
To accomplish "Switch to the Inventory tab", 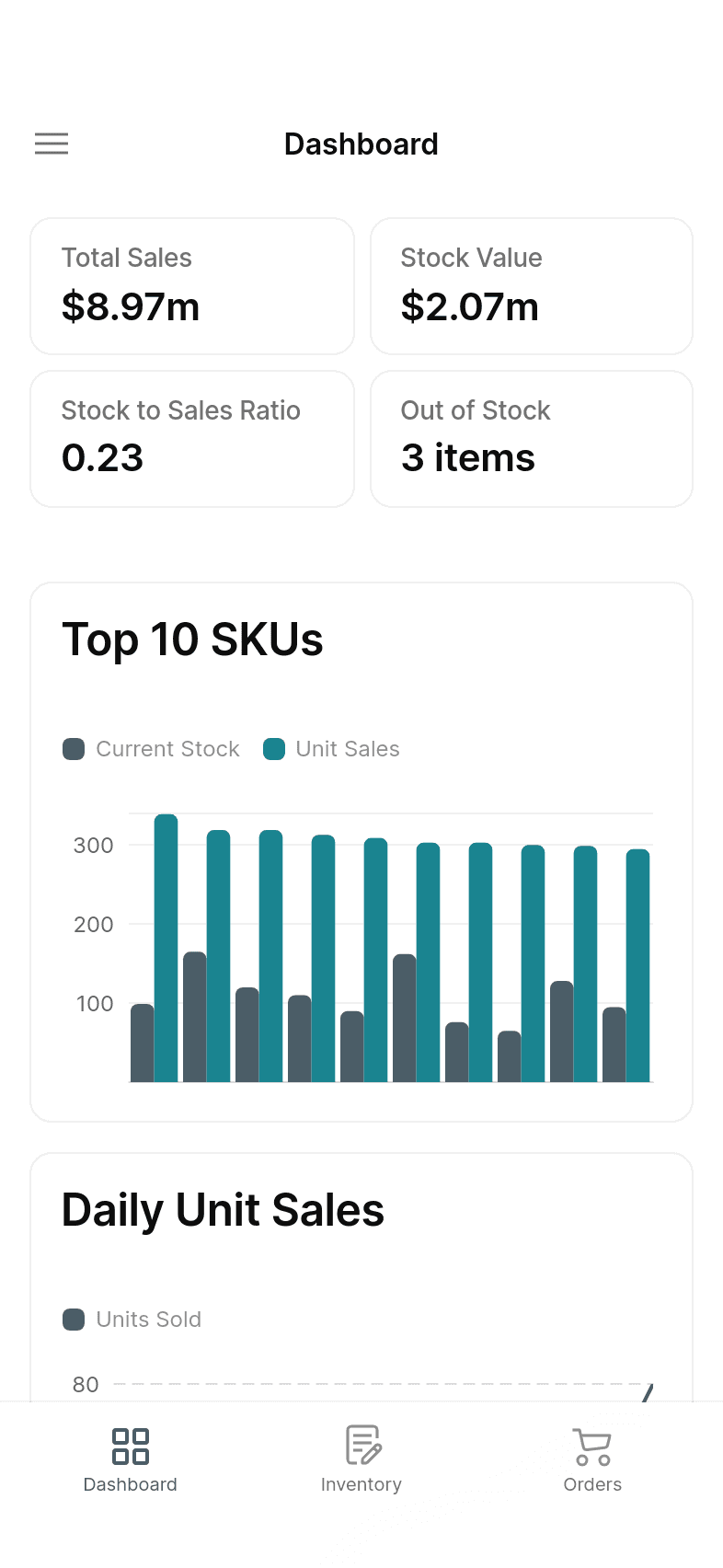I will point(361,1484).
